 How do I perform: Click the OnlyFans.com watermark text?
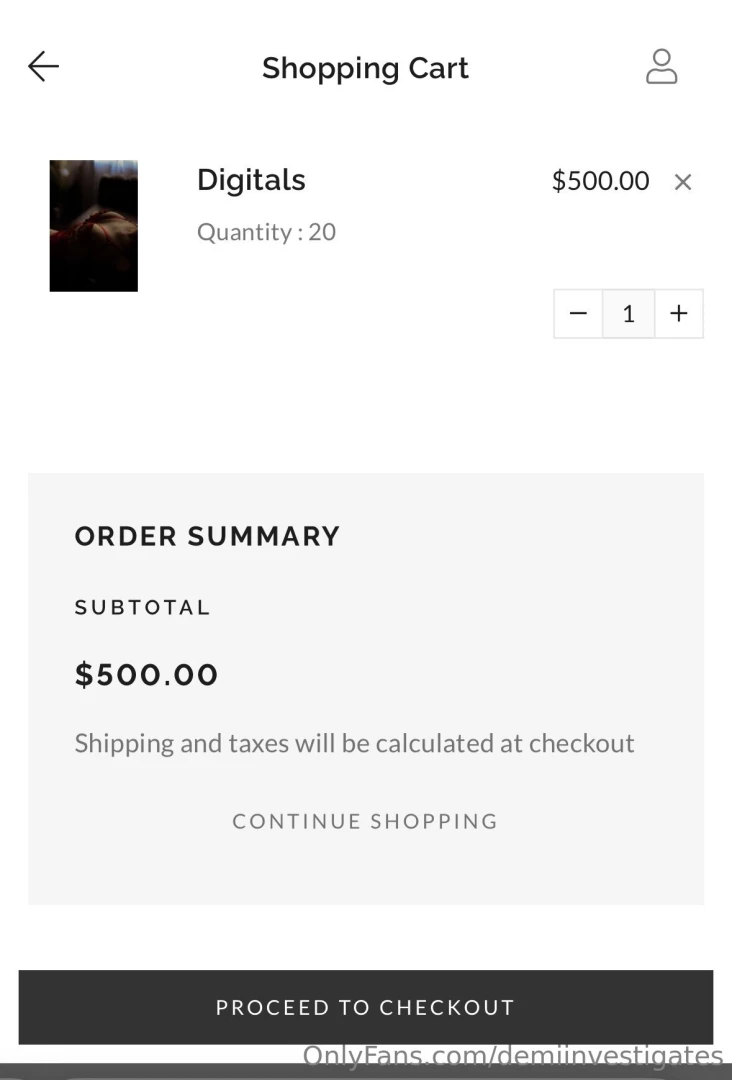(512, 1056)
